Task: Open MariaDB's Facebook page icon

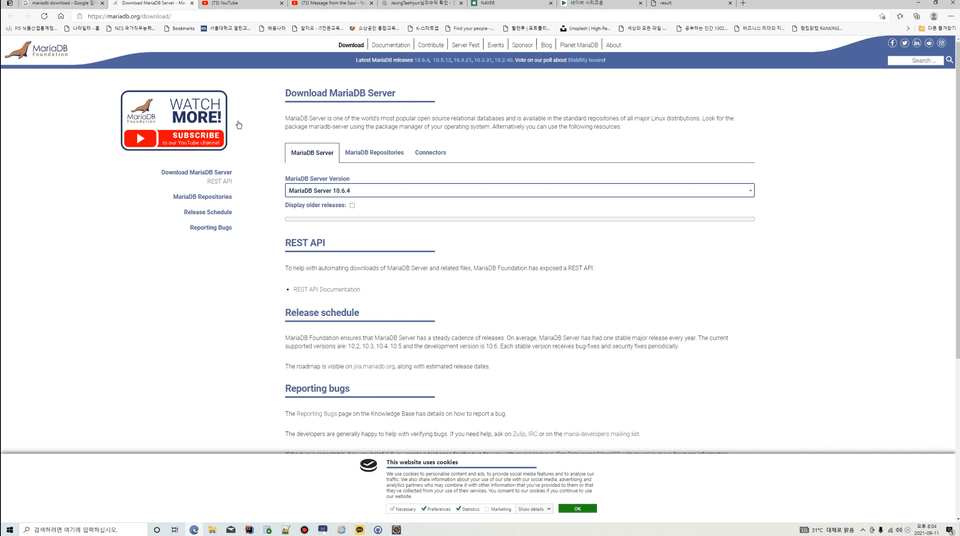Action: tap(892, 43)
